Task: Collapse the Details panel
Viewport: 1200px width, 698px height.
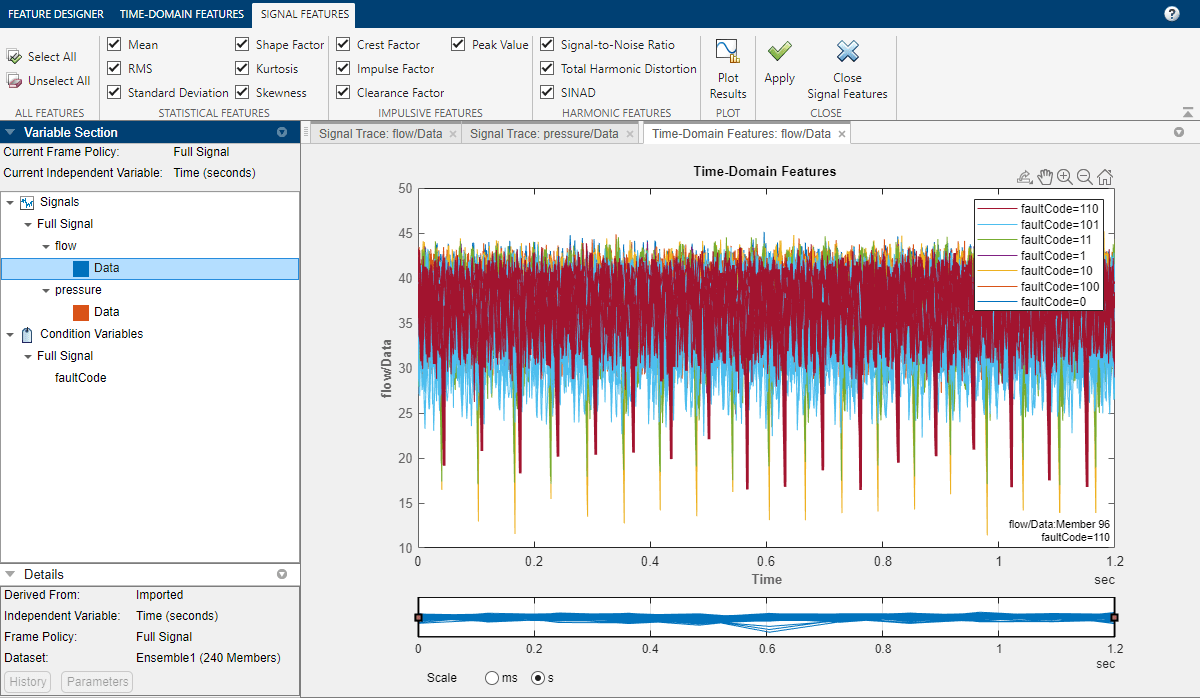Action: [10, 575]
